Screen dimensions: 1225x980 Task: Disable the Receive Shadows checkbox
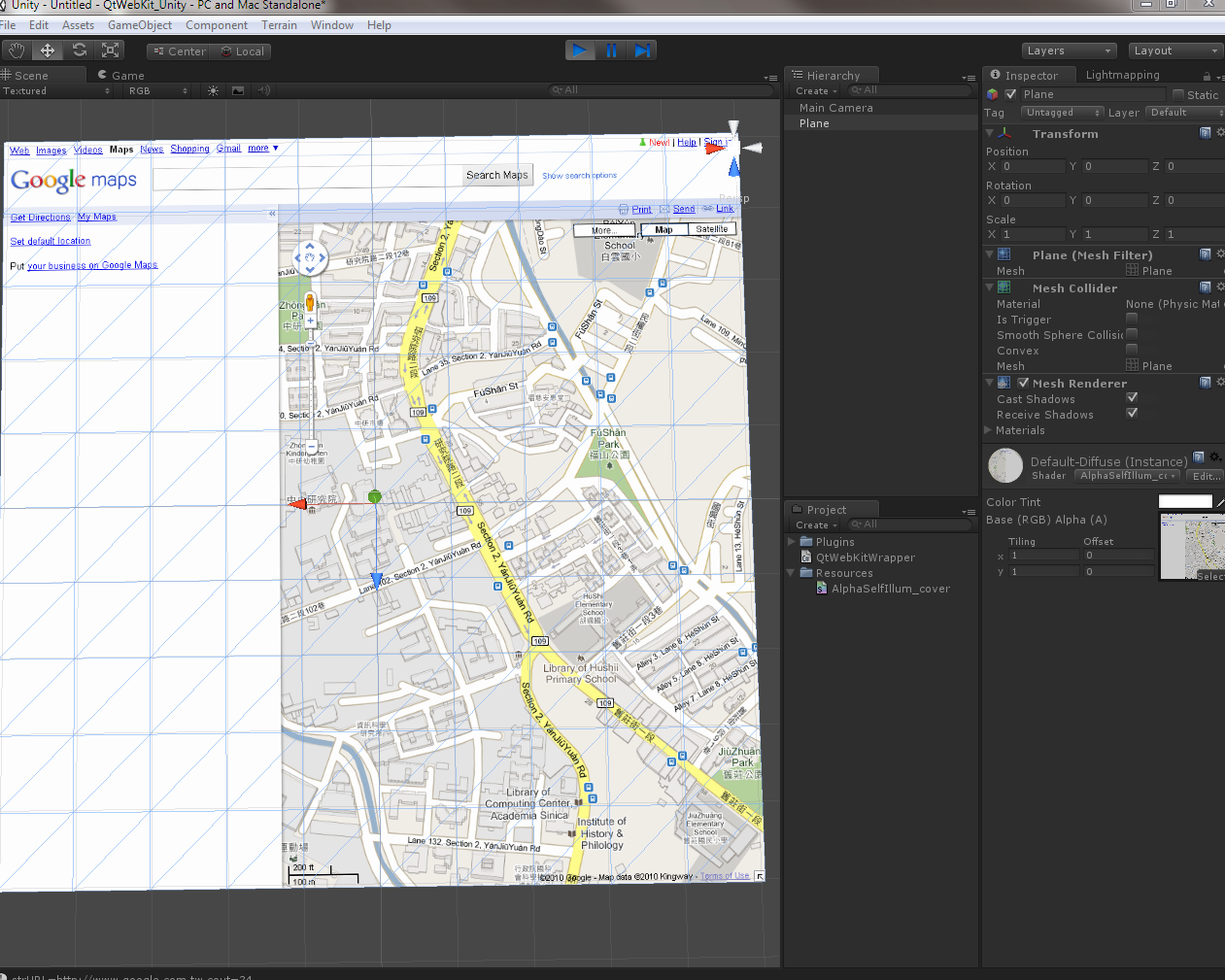pyautogui.click(x=1132, y=414)
